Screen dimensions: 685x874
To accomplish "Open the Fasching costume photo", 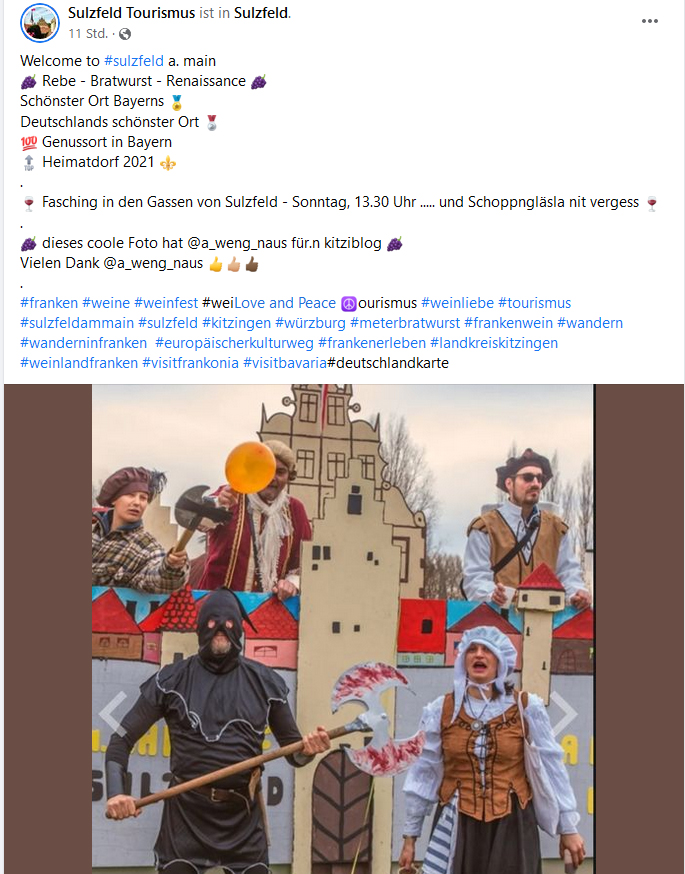I will 343,629.
